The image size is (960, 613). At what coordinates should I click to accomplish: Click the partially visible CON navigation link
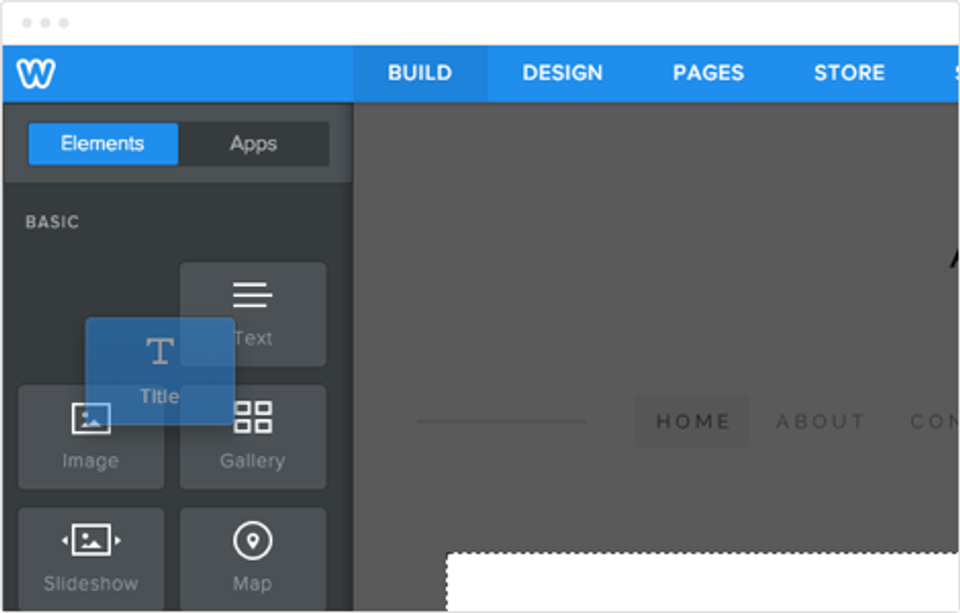934,421
